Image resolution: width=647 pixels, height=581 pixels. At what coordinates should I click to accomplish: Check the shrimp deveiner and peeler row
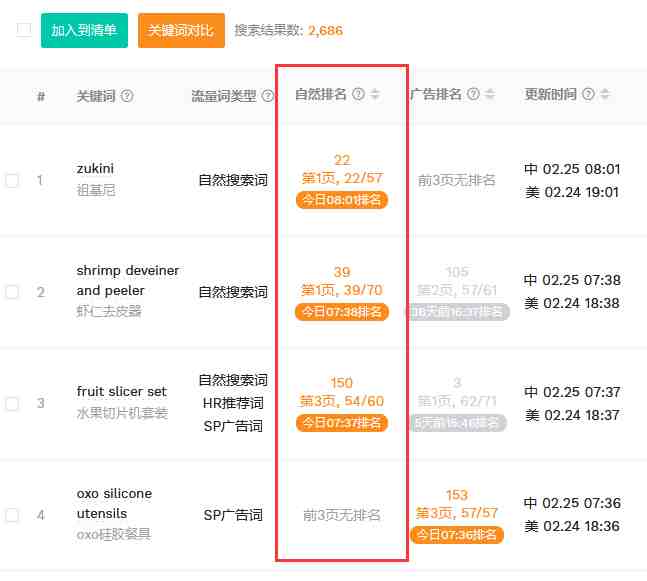[x=12, y=292]
